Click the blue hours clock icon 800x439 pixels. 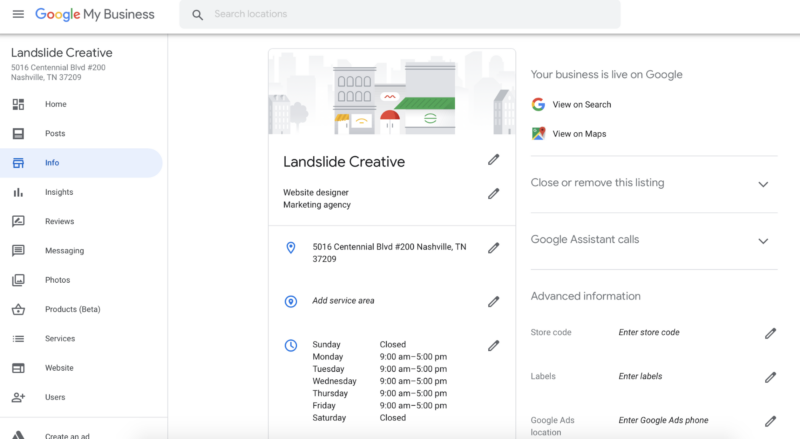click(291, 346)
